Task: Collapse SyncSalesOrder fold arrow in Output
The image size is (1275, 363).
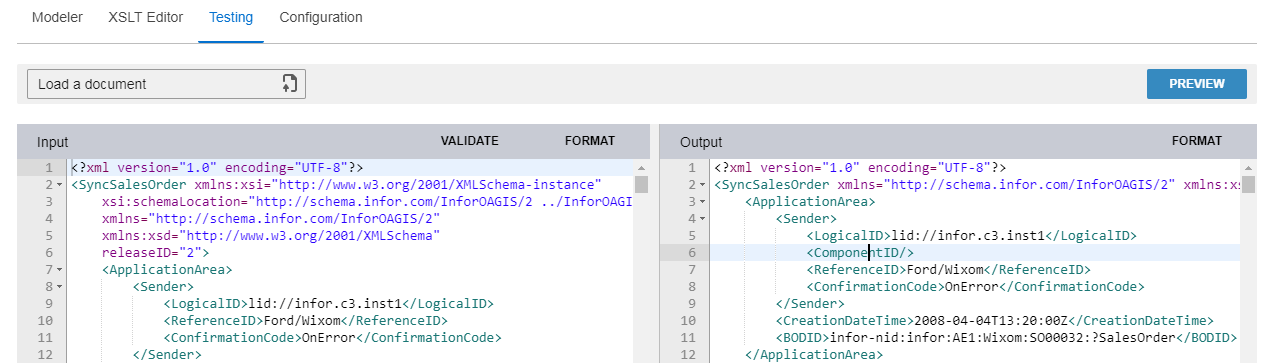Action: pos(703,185)
